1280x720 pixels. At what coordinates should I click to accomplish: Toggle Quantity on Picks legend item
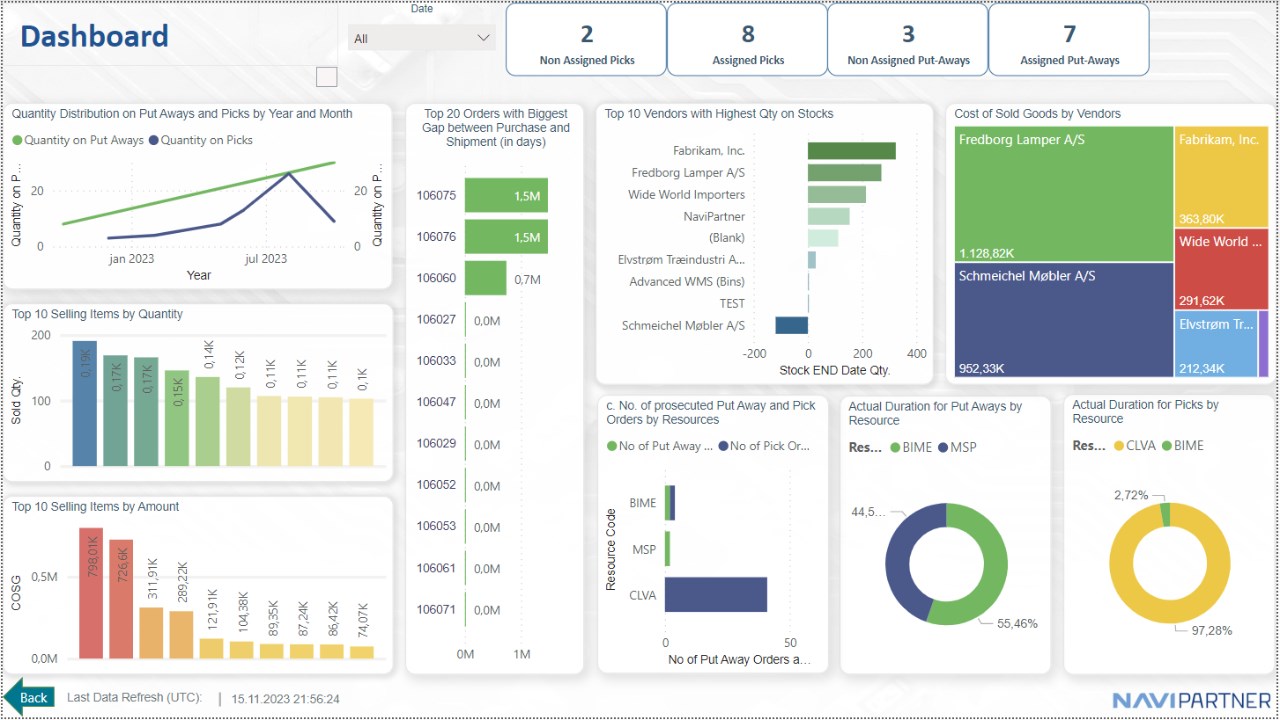(x=200, y=140)
